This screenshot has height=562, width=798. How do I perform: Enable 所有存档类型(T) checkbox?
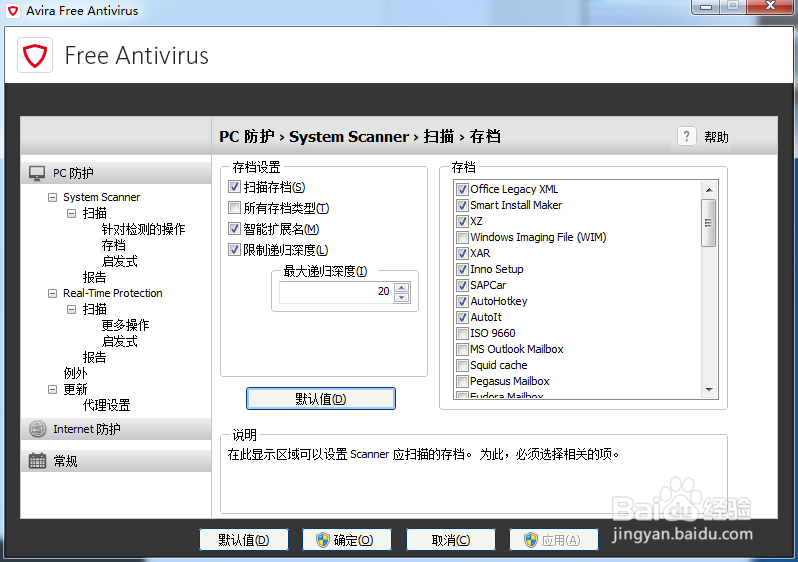pos(234,208)
